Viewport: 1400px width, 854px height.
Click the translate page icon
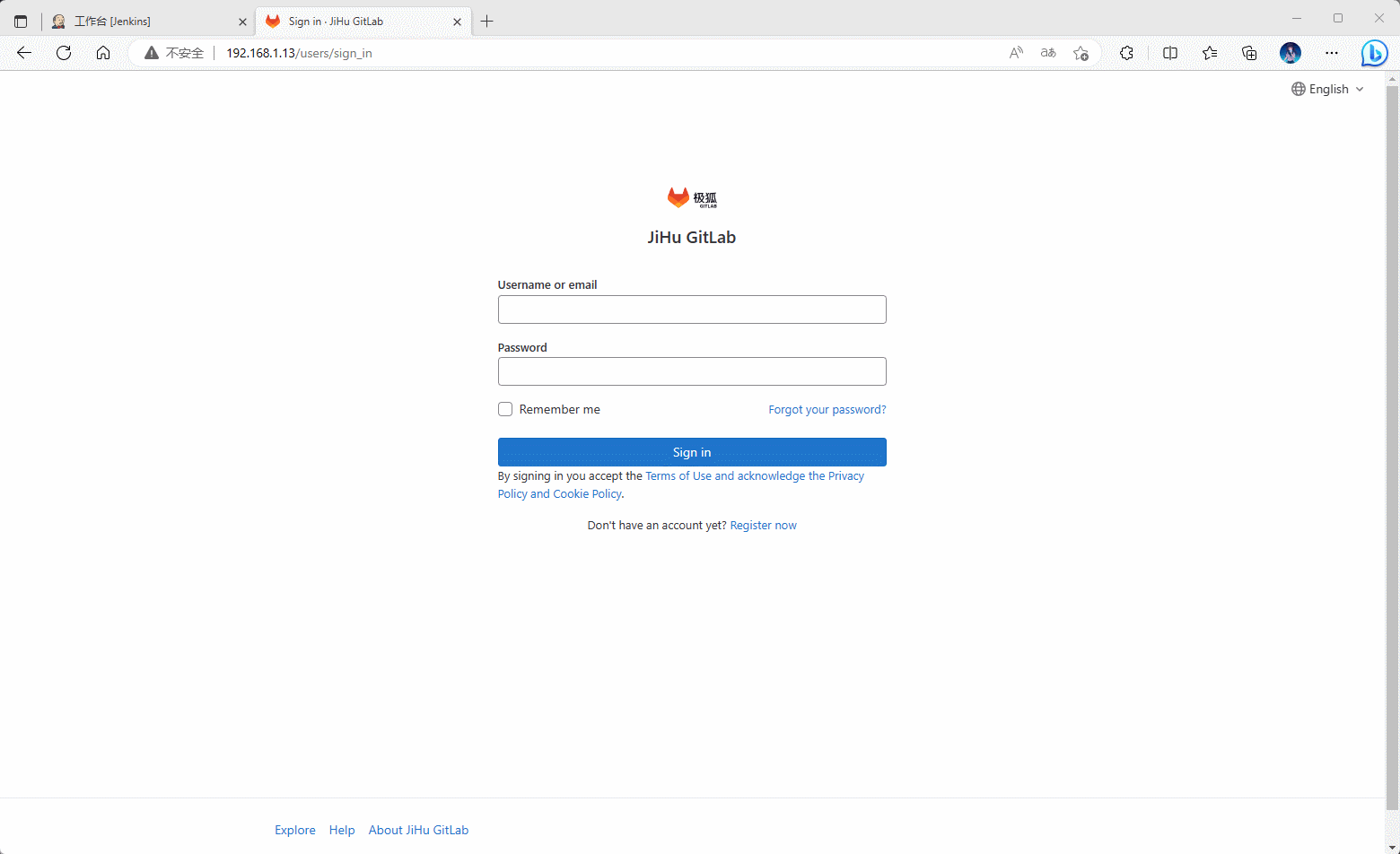(1048, 53)
